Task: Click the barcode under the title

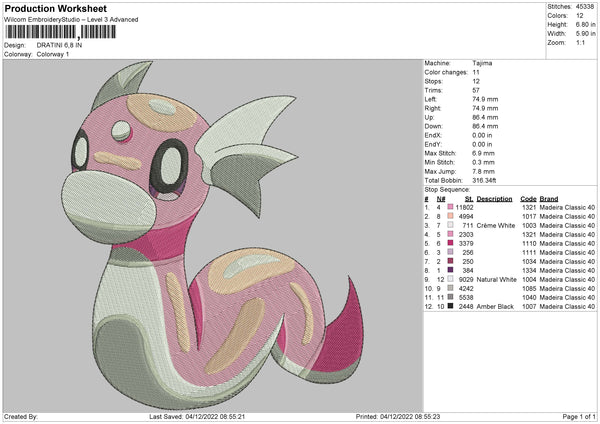Action: tap(60, 32)
